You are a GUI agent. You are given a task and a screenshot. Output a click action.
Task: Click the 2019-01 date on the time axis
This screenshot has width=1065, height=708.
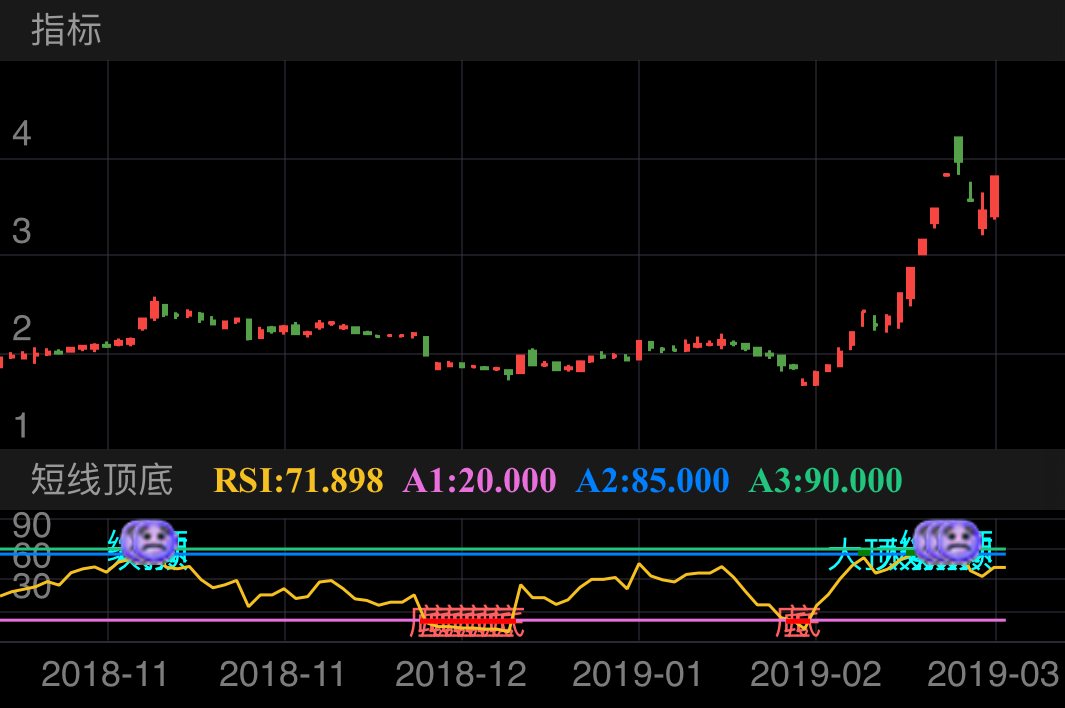[637, 674]
